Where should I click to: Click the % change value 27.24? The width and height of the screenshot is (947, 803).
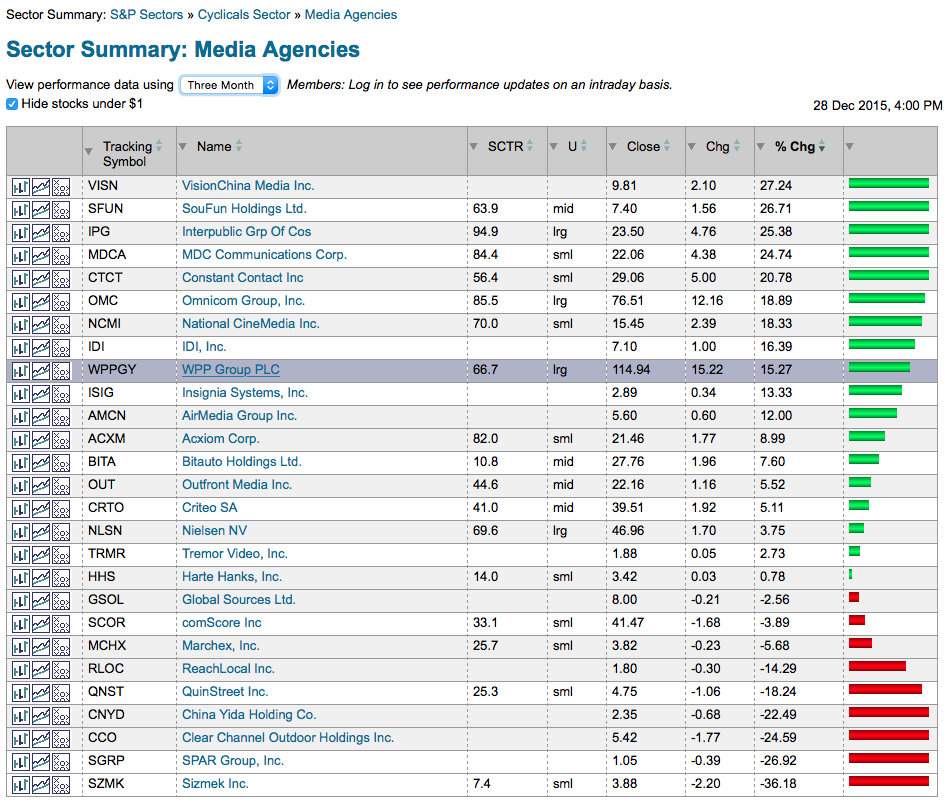pyautogui.click(x=776, y=185)
